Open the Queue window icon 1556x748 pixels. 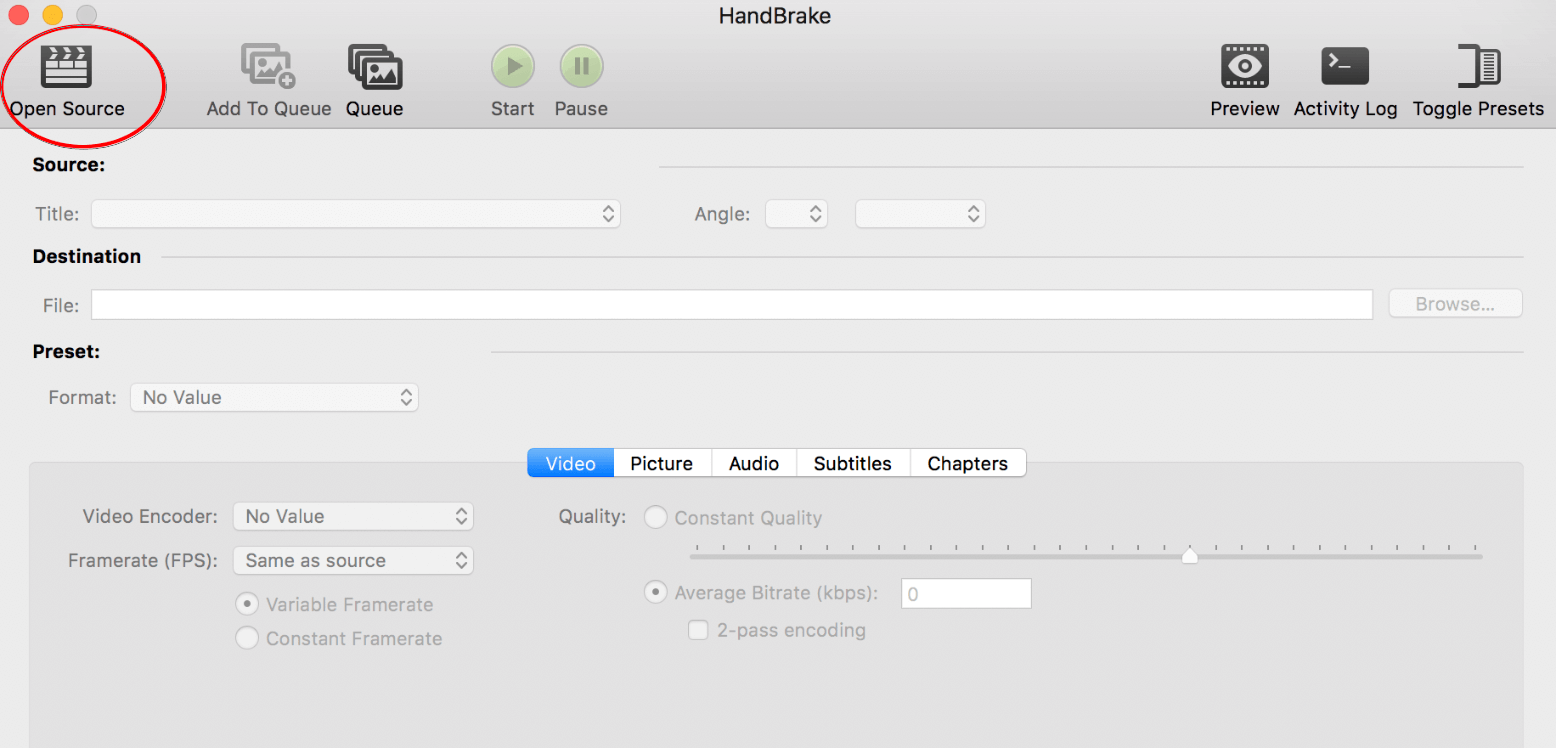(x=375, y=66)
